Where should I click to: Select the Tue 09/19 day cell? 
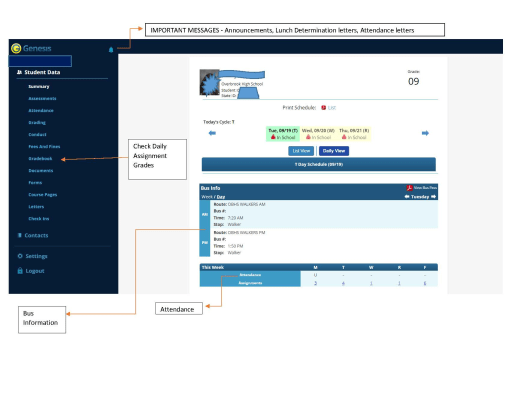[x=283, y=134]
